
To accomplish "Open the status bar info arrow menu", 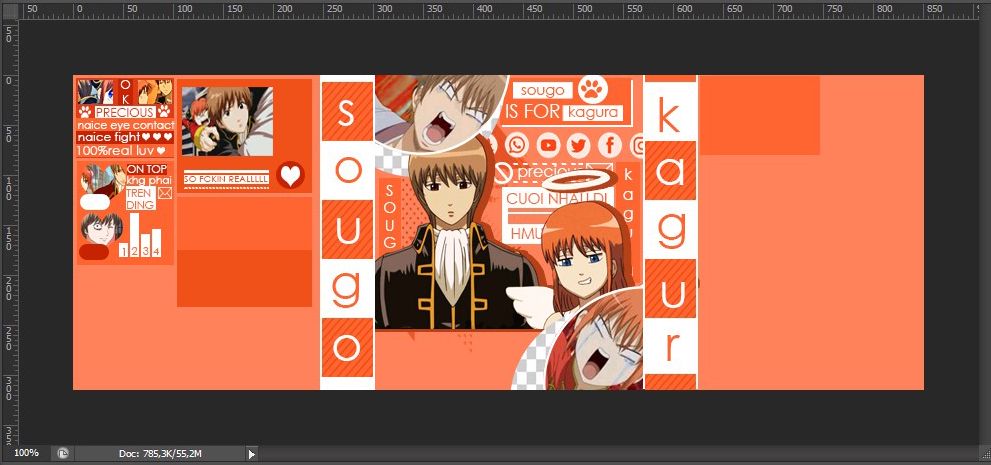I will pyautogui.click(x=252, y=454).
